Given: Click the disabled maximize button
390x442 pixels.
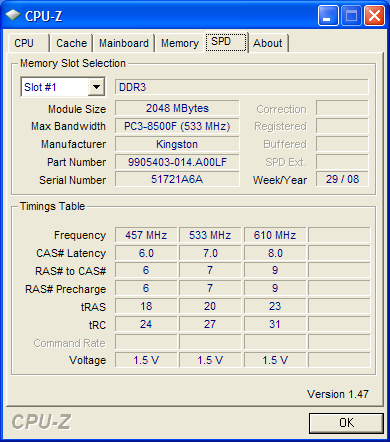Looking at the screenshot, I should coord(351,16).
